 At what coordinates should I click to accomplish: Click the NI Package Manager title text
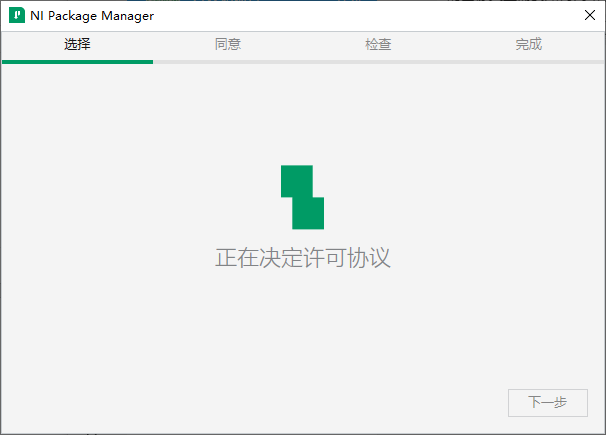(x=92, y=16)
